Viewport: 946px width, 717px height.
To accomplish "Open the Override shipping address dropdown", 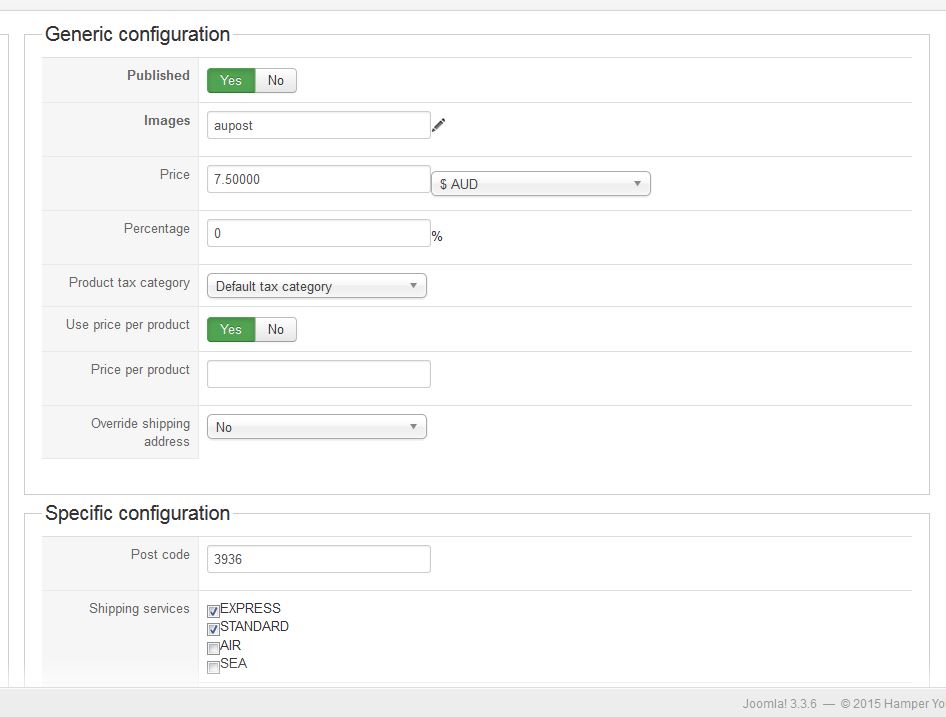I will (x=317, y=427).
